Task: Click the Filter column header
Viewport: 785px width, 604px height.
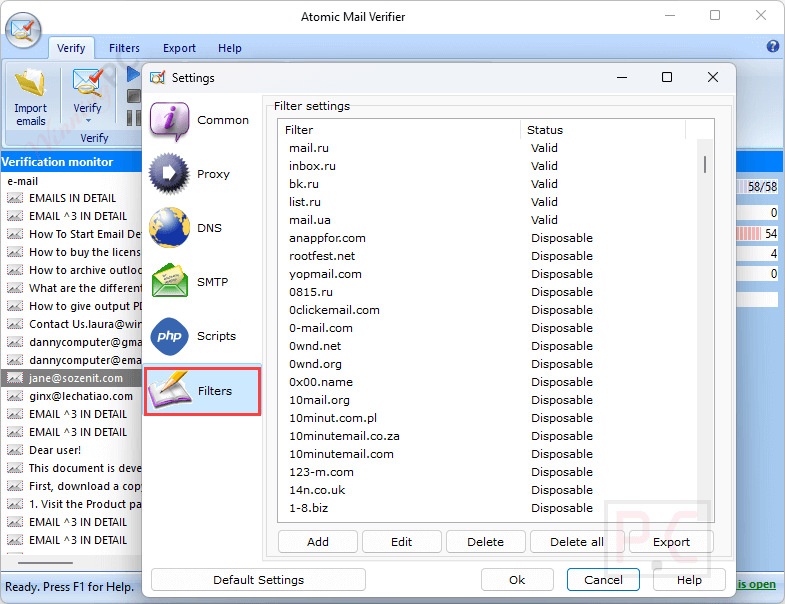Action: [x=400, y=130]
